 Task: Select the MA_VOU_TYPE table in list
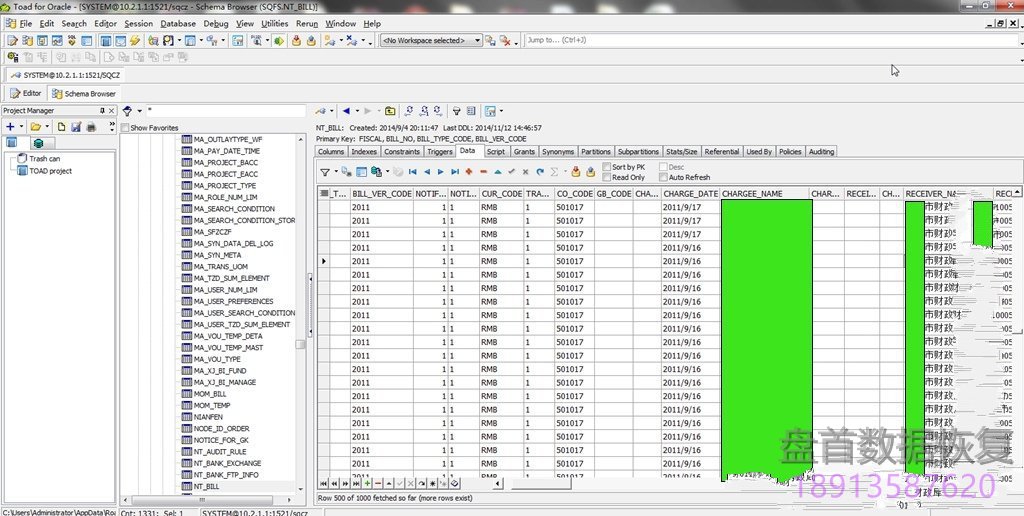click(217, 359)
